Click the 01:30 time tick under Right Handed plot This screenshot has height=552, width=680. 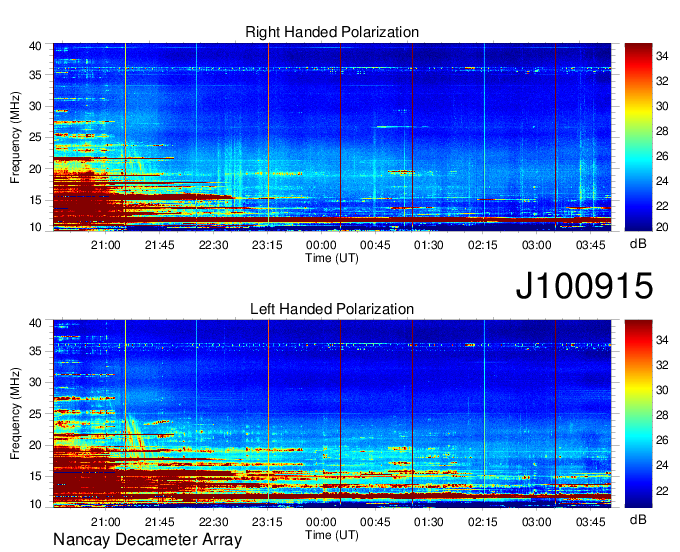tap(429, 245)
